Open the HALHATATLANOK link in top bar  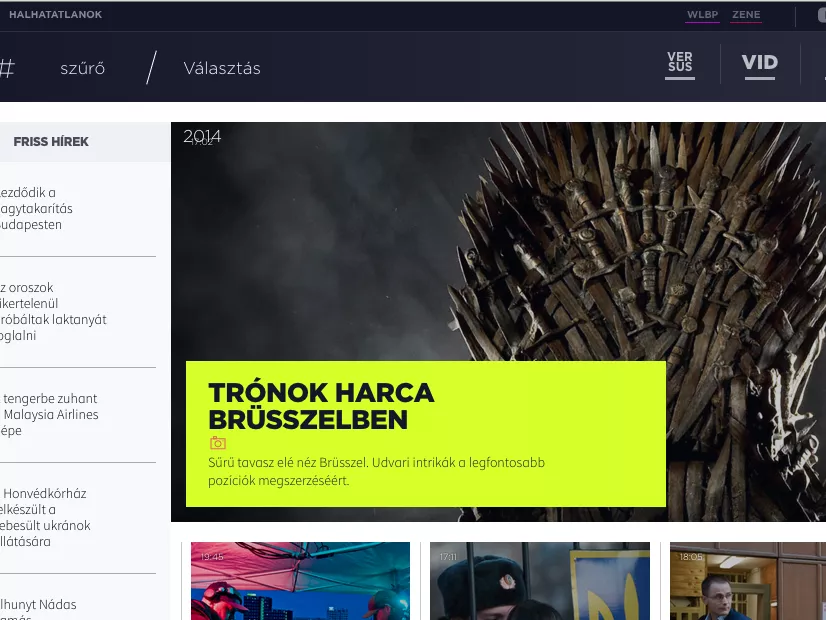click(x=55, y=15)
